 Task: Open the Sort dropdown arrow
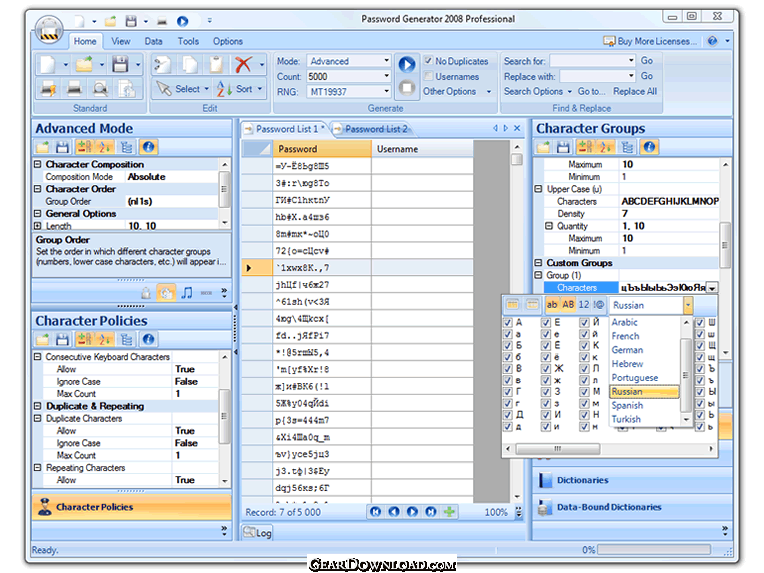click(260, 89)
